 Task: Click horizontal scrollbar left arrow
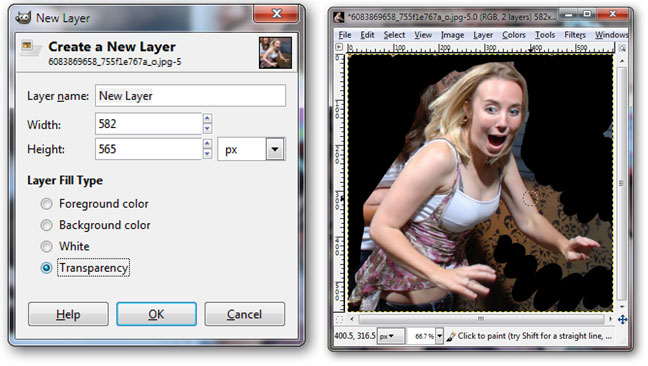tap(352, 319)
